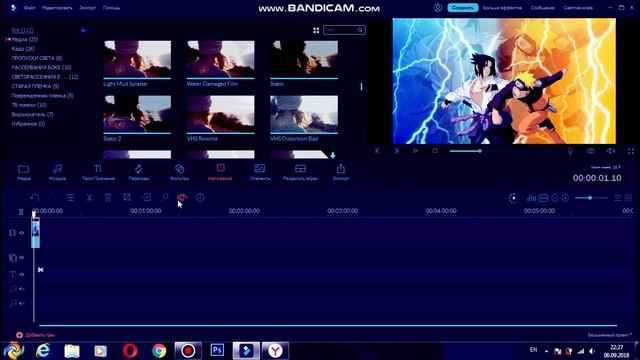The height and width of the screenshot is (360, 640).
Task: Select the VHS Rewind overlay thumbnail
Action: click(x=220, y=115)
